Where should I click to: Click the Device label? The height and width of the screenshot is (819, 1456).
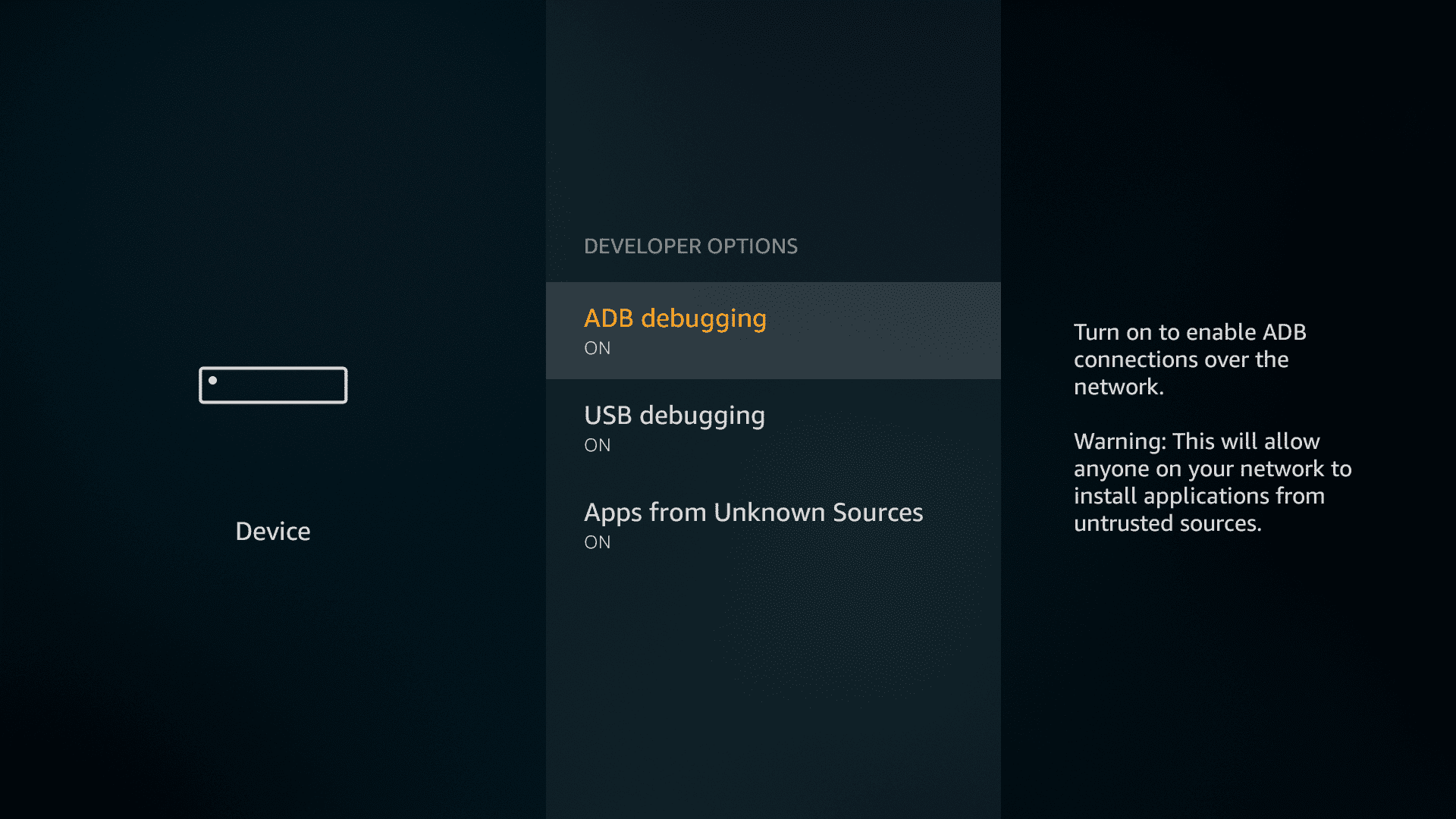[273, 531]
